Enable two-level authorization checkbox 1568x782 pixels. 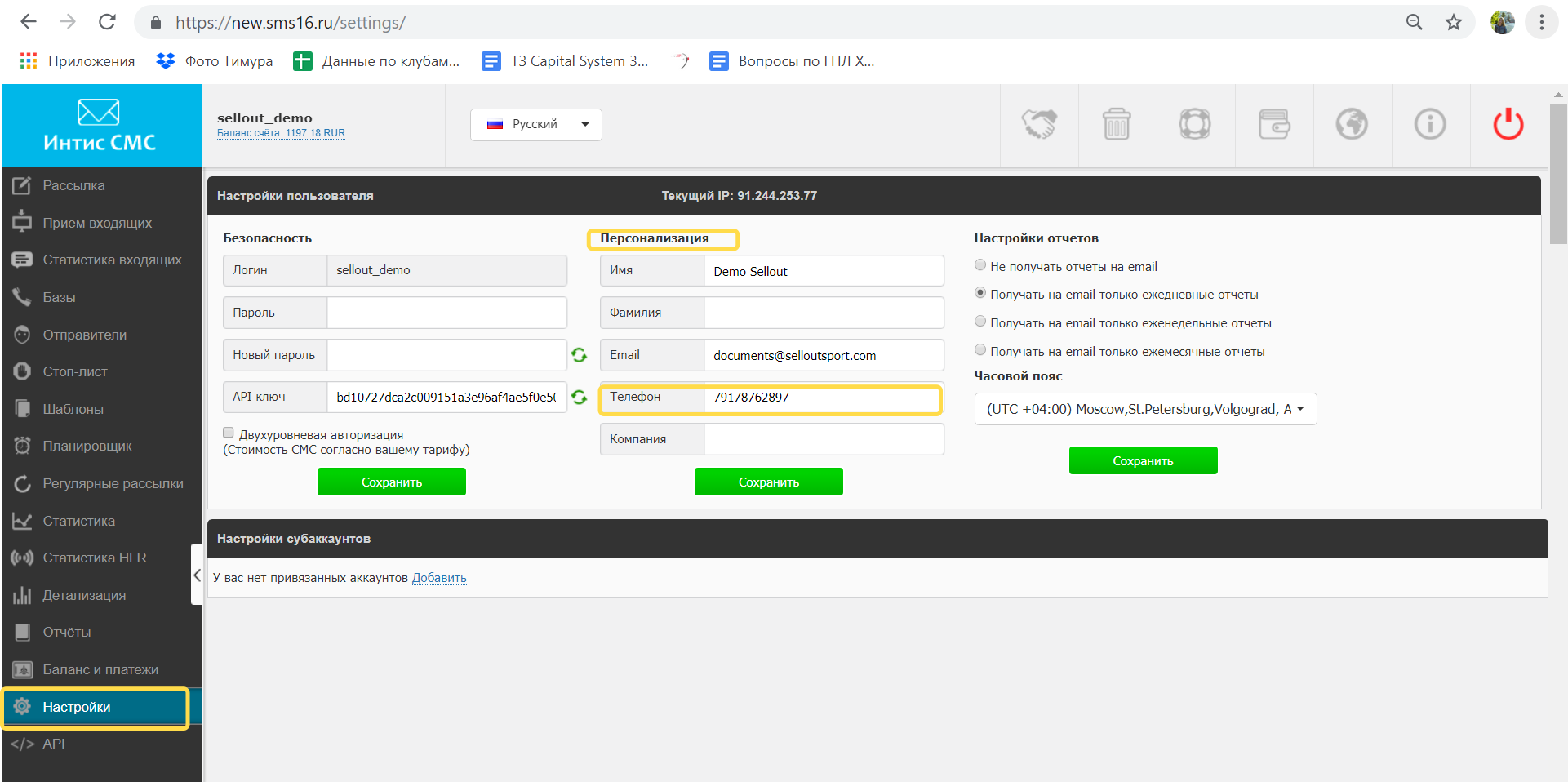pos(229,433)
